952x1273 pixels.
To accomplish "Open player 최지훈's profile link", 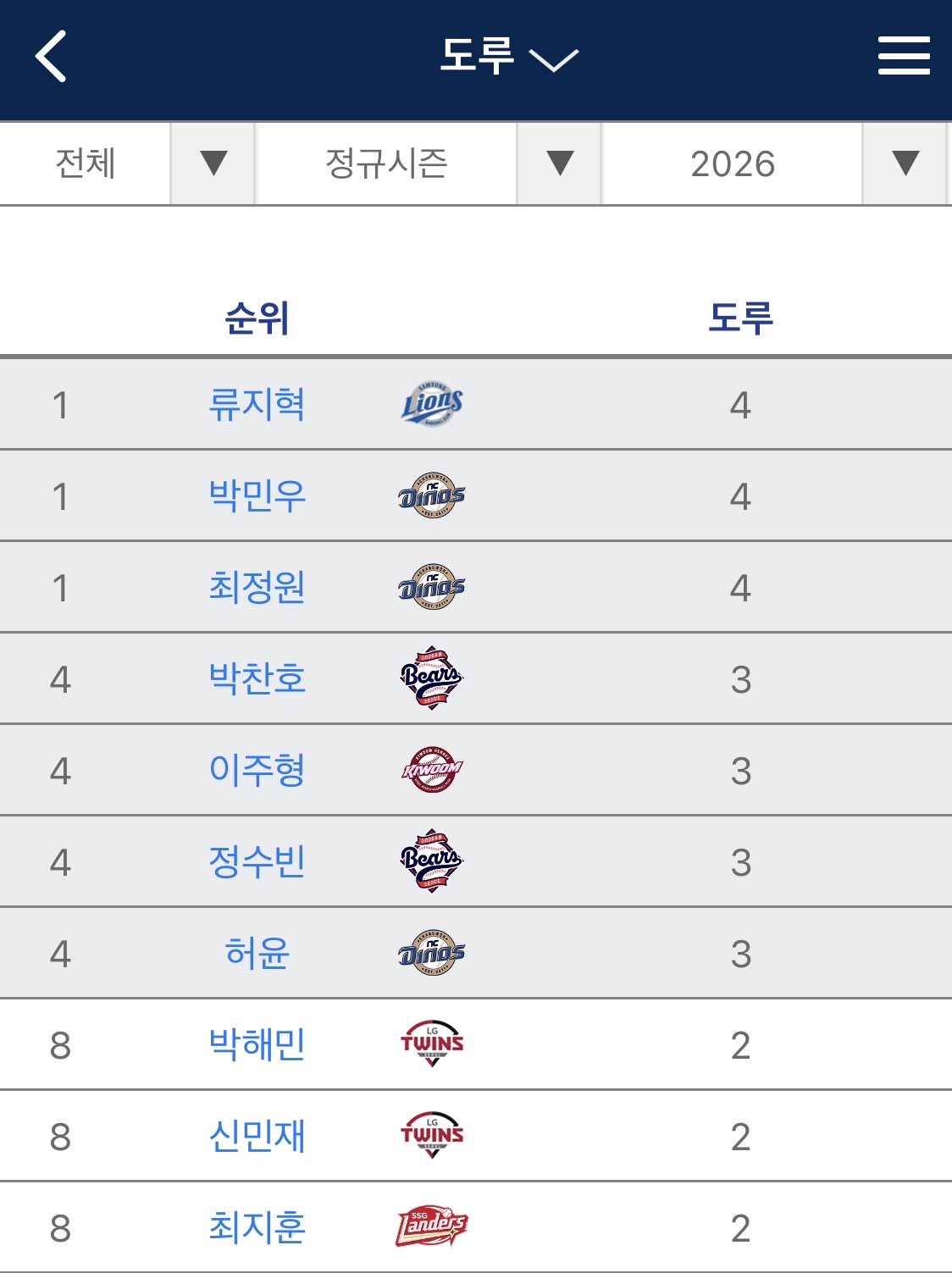I will [257, 1227].
